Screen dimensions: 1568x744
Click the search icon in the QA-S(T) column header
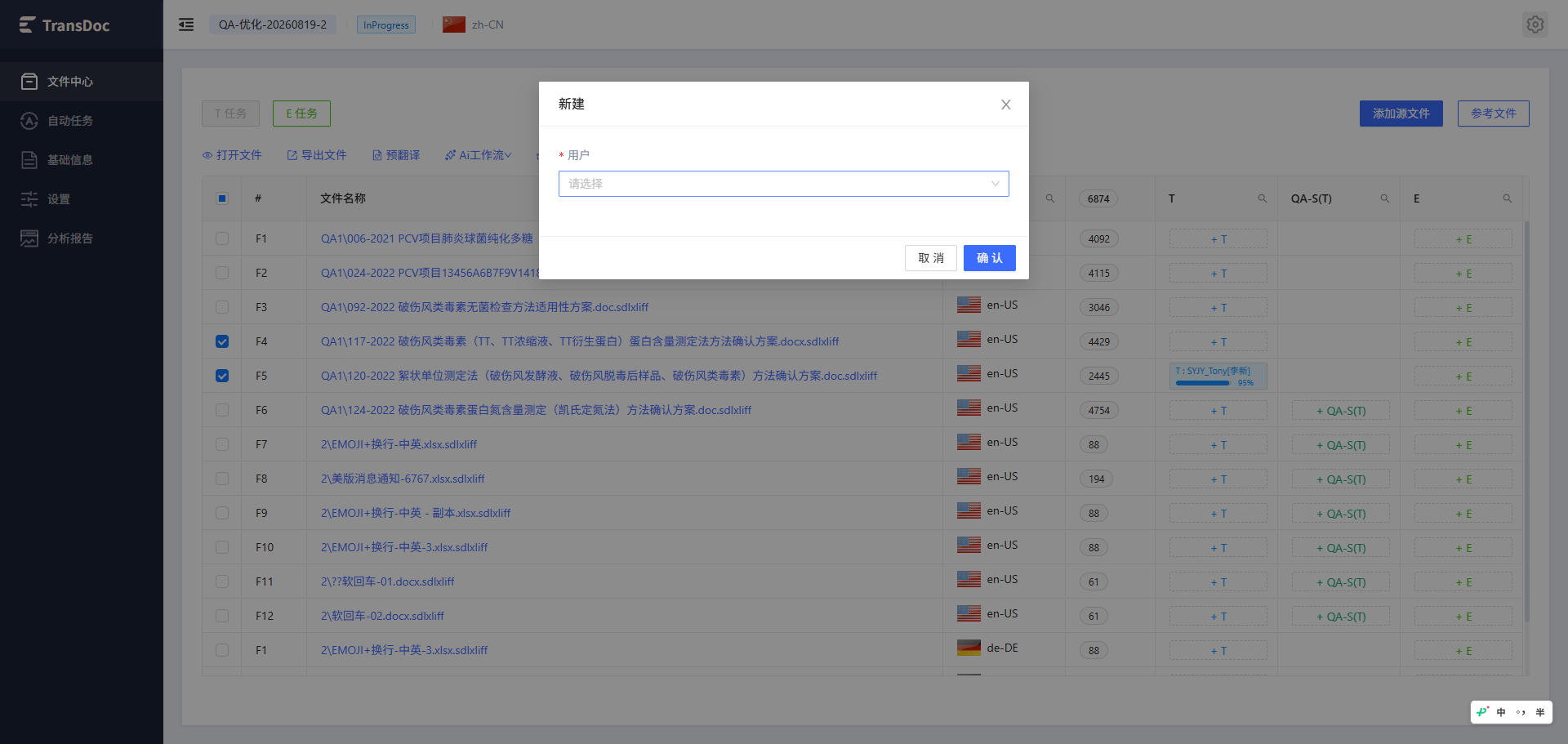(x=1384, y=198)
